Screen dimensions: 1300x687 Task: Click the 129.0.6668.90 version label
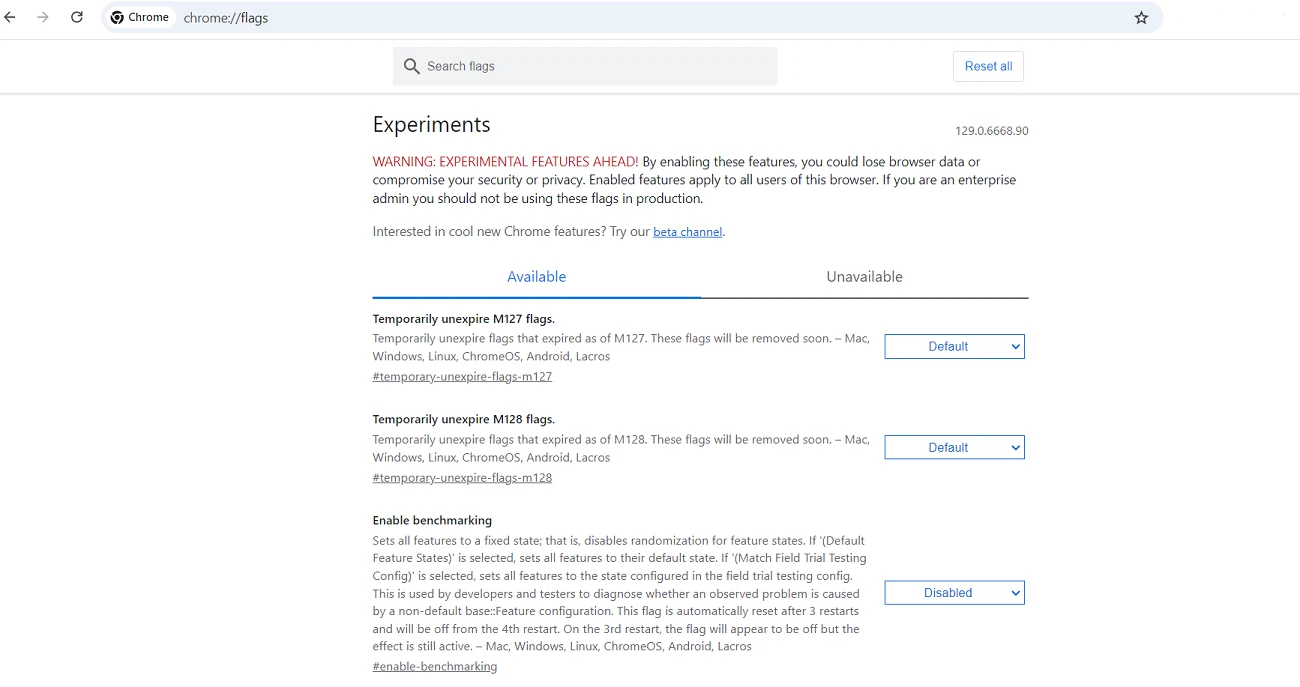(x=992, y=130)
